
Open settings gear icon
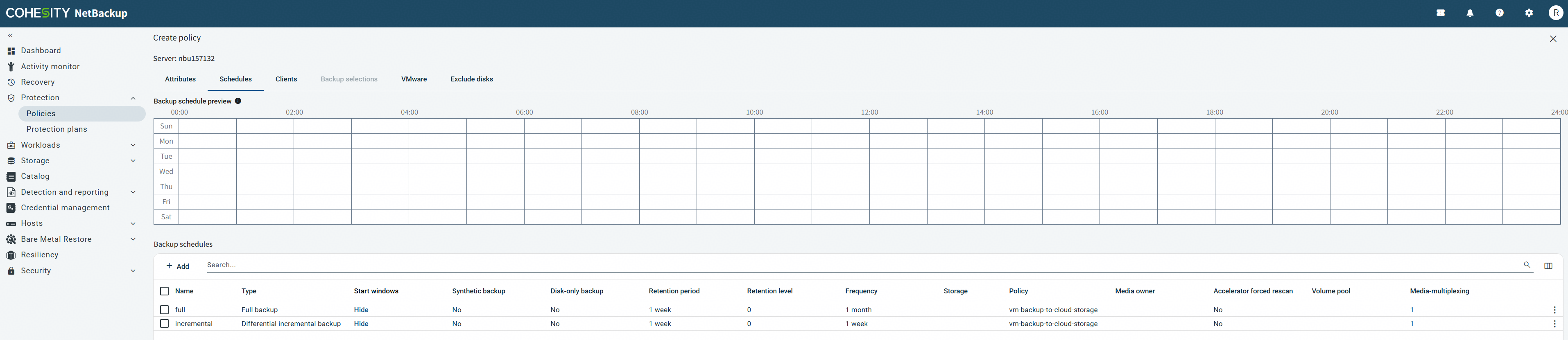1529,13
